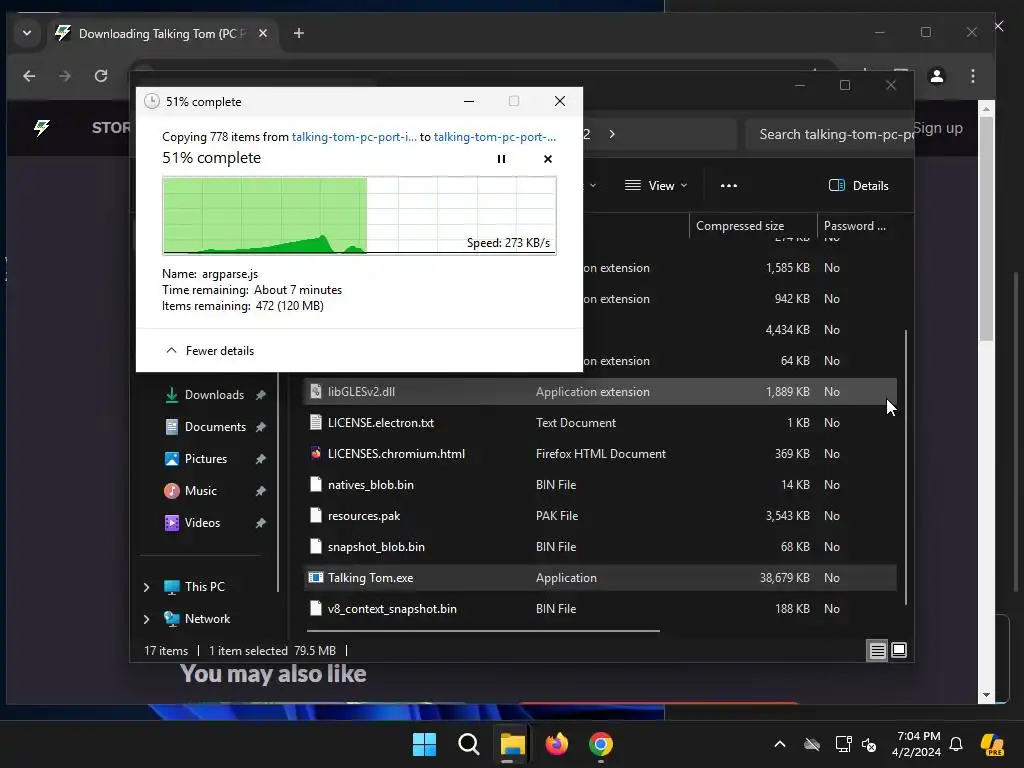Reload the browser page
The width and height of the screenshot is (1024, 768).
pyautogui.click(x=101, y=76)
